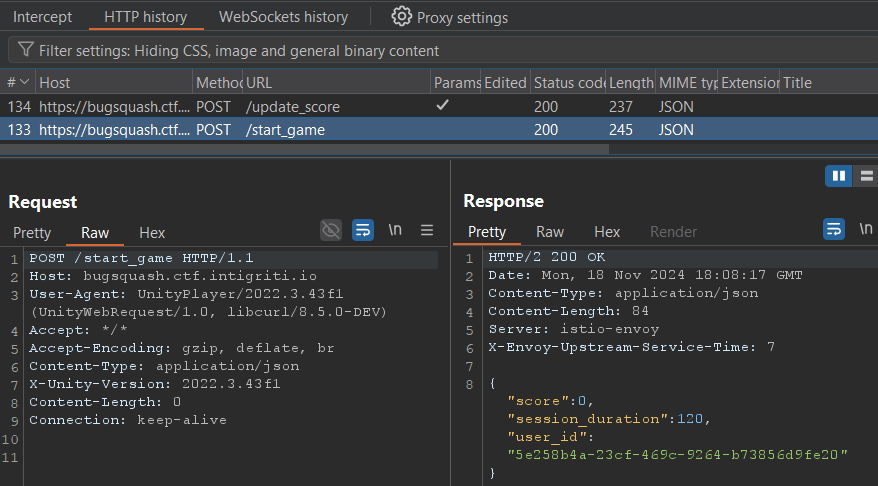Toggle show non-printable chars in Request
The image size is (878, 486).
(x=395, y=231)
